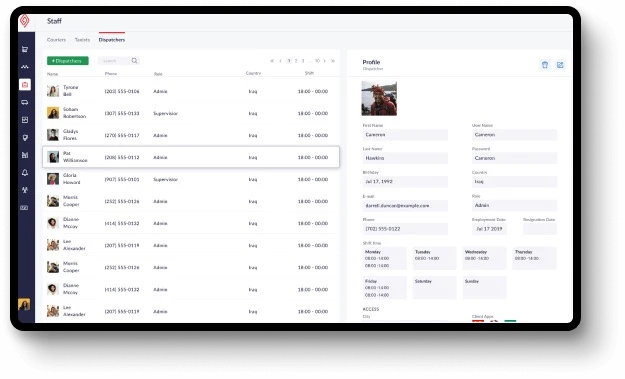
Task: Click the Shift column header
Action: click(x=309, y=73)
